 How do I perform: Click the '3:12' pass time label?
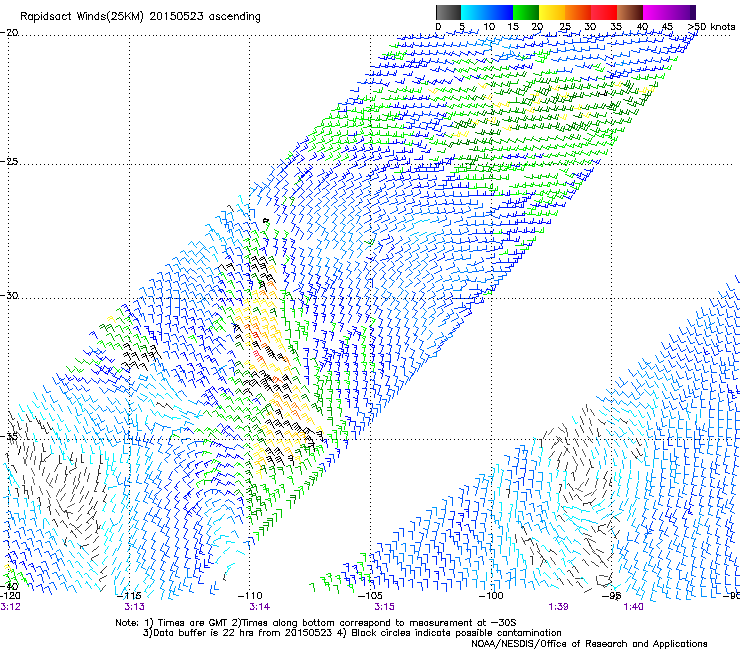tap(10, 607)
